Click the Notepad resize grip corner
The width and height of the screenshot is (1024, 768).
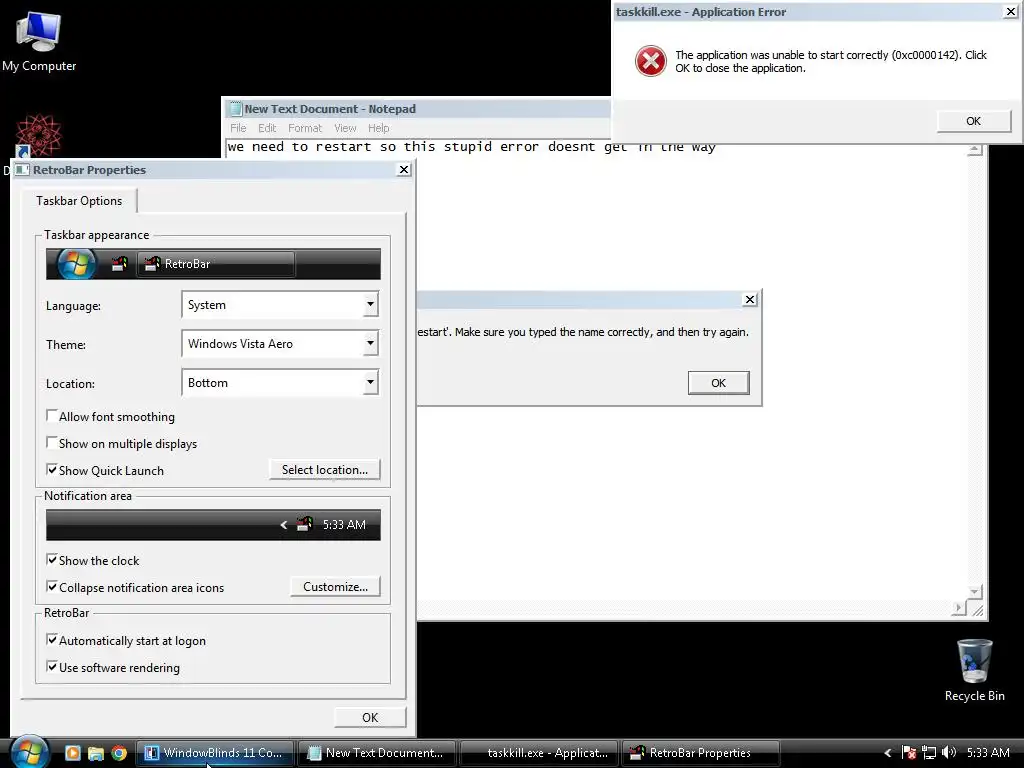(x=978, y=610)
